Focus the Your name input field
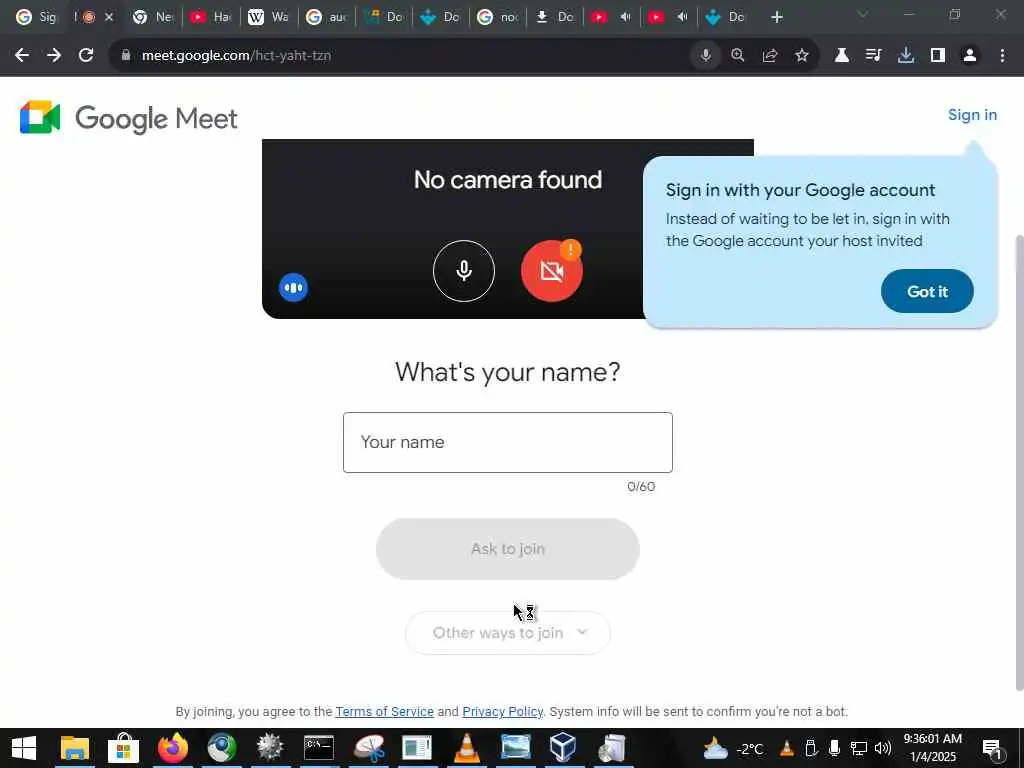Screen dimensions: 1024x768 point(507,442)
